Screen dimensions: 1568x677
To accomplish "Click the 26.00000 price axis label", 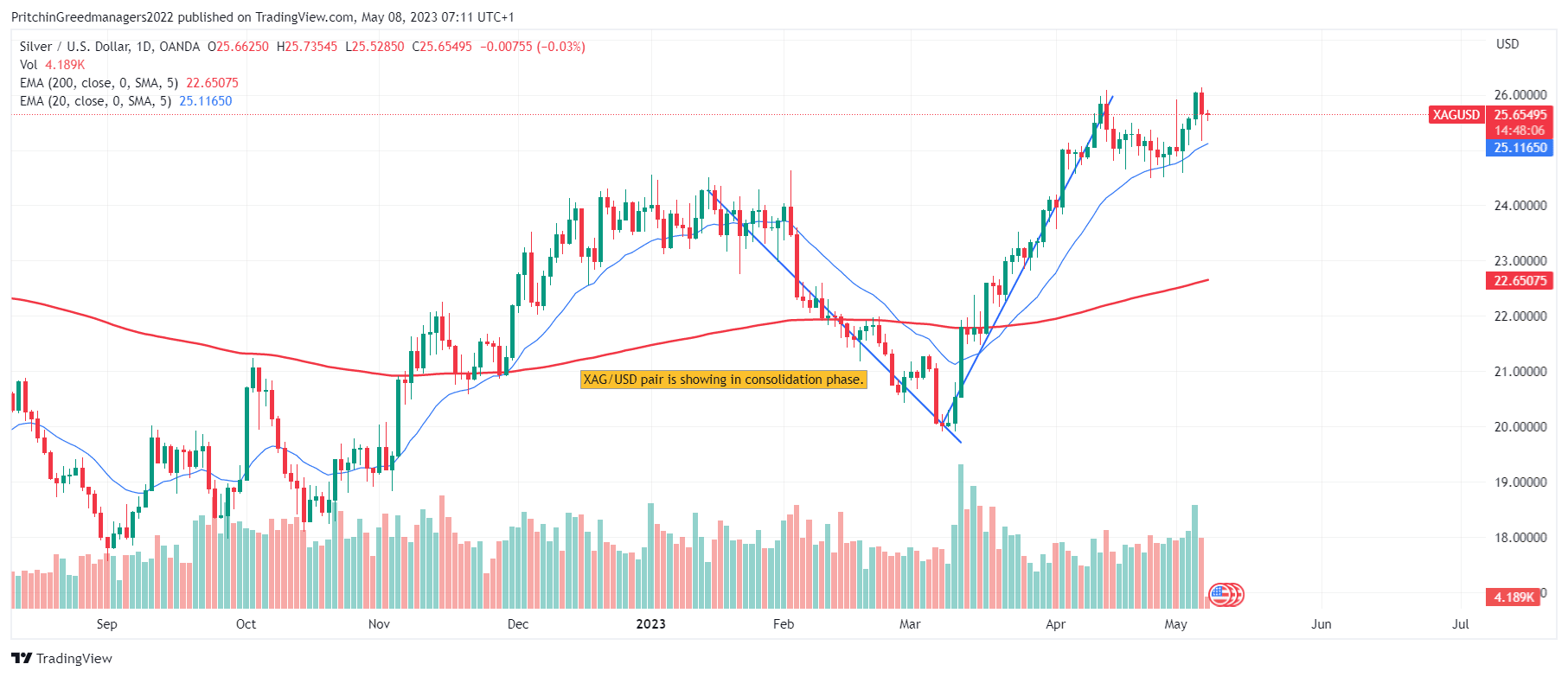I will tap(1520, 95).
